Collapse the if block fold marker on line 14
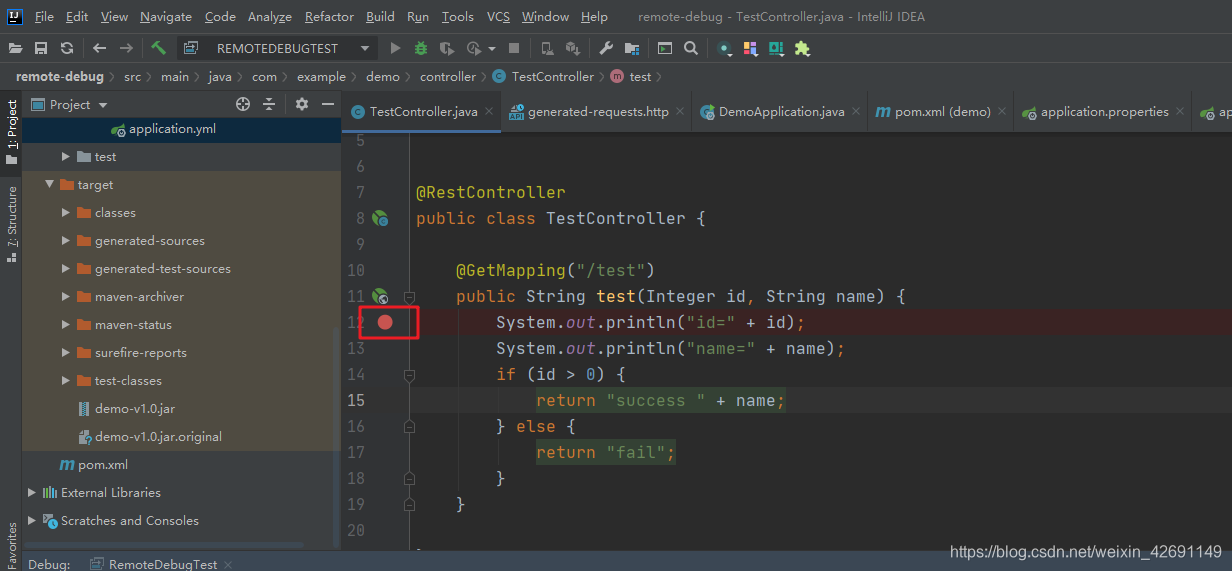The height and width of the screenshot is (571, 1232). 409,374
